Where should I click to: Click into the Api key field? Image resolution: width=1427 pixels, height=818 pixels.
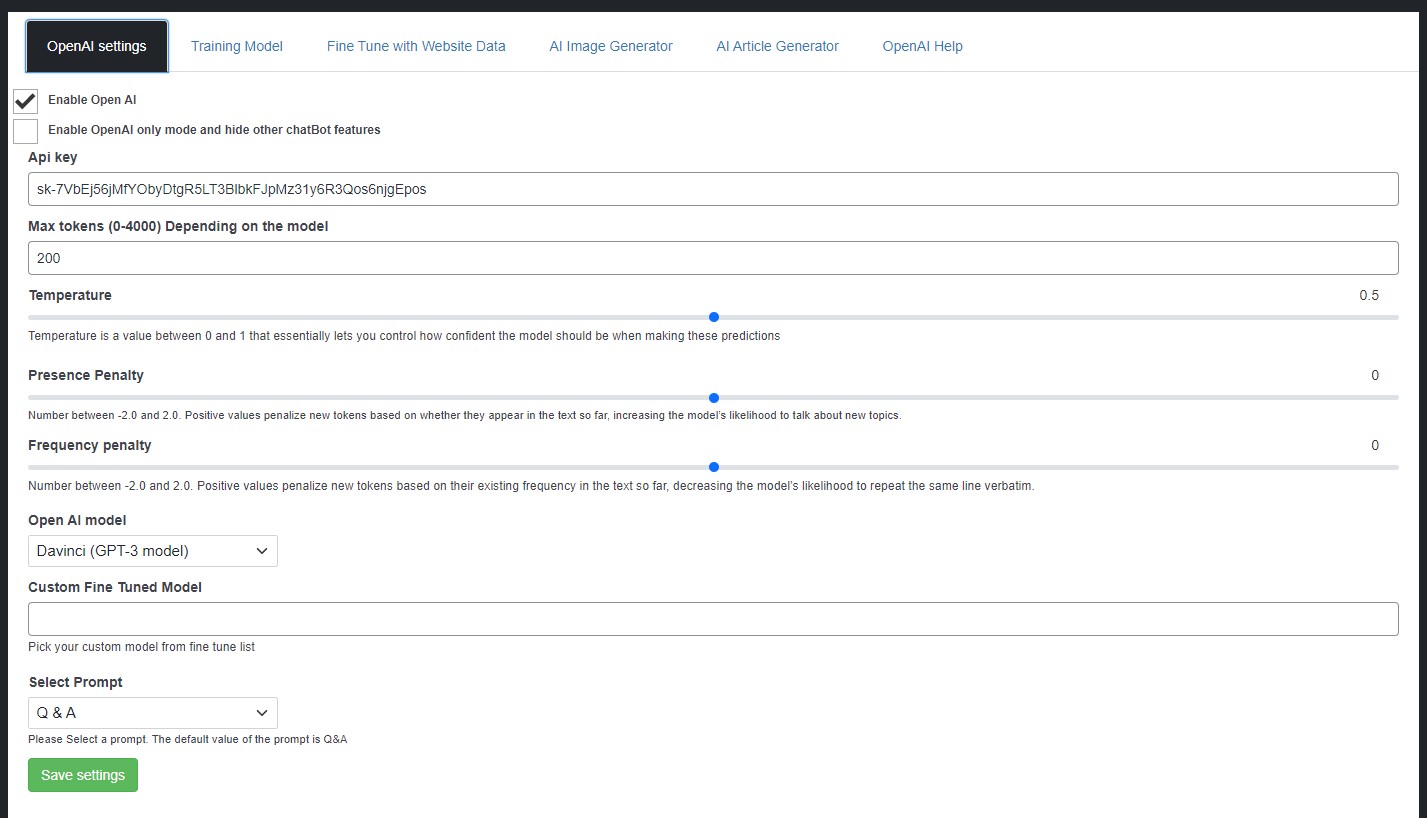pyautogui.click(x=713, y=189)
